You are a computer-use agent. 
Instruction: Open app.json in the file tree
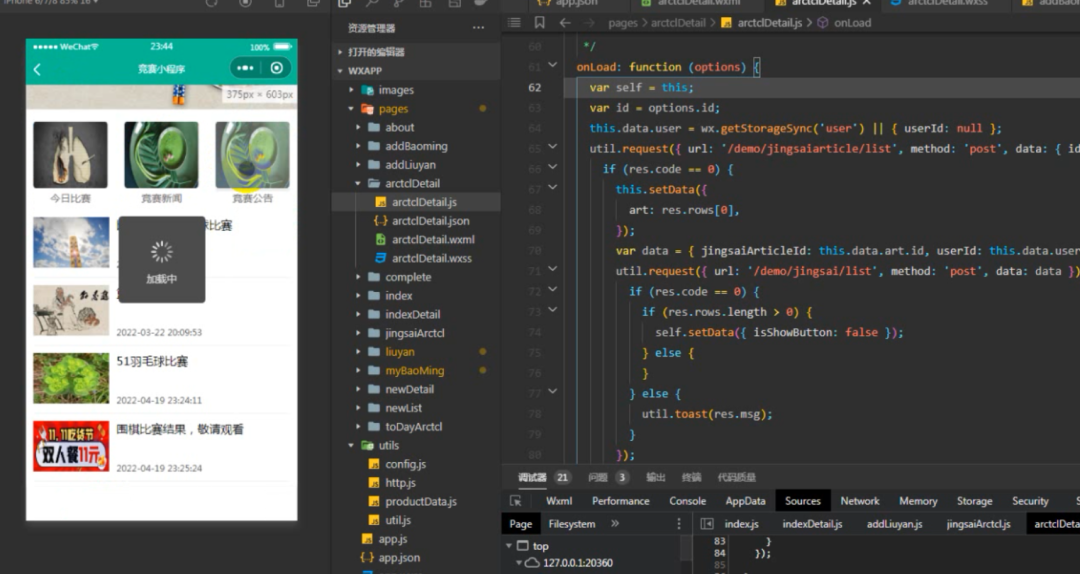[x=399, y=557]
